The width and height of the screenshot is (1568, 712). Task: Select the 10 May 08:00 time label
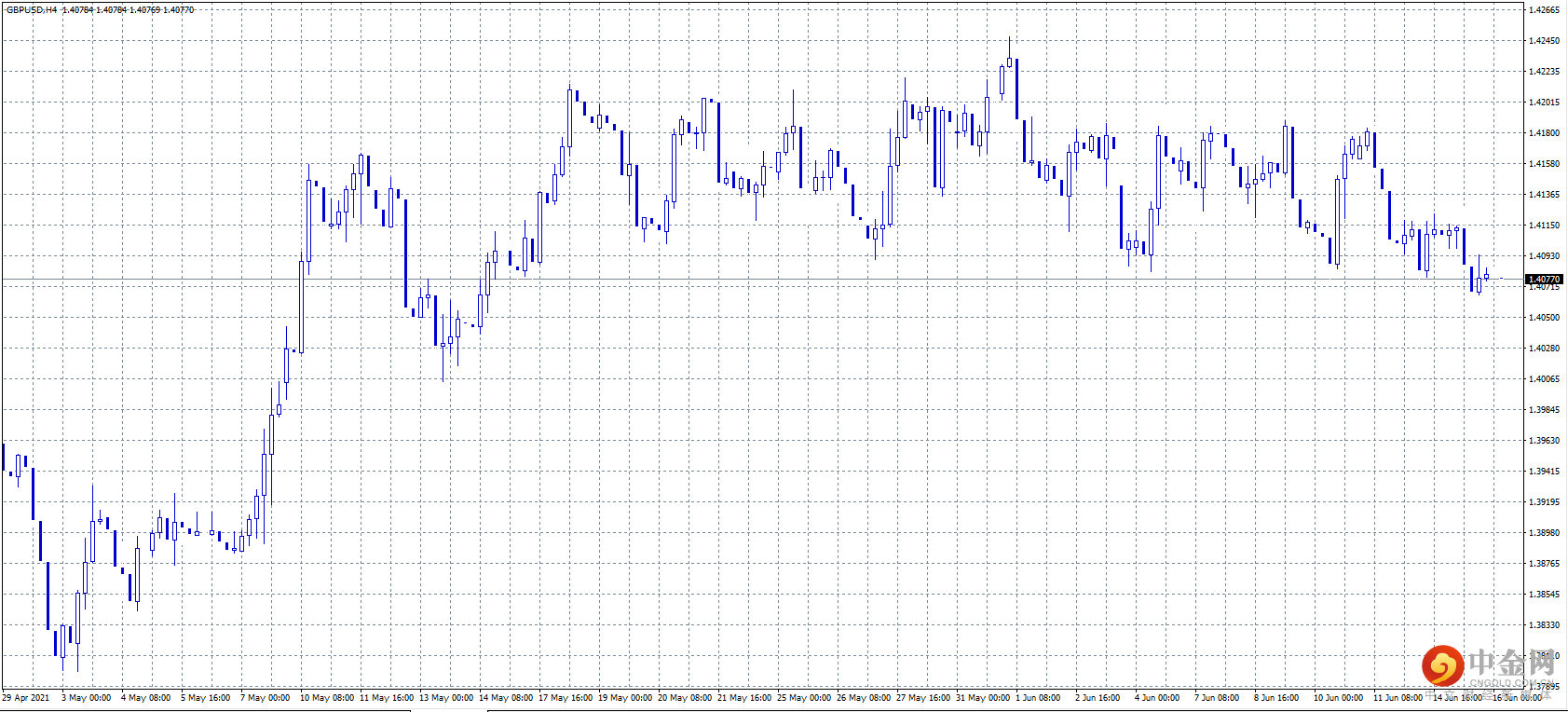pyautogui.click(x=327, y=697)
